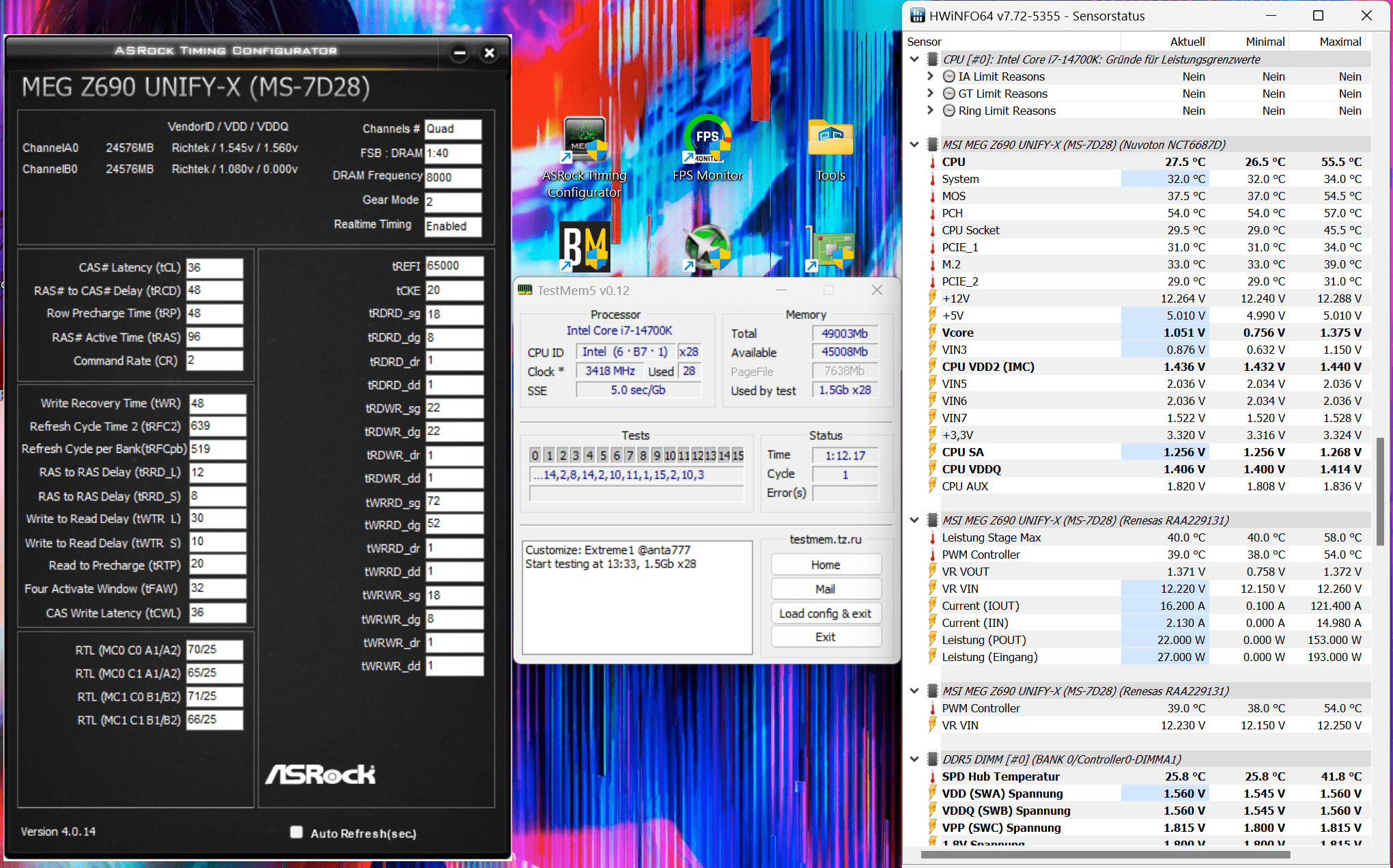1393x868 pixels.
Task: Click the CPU temperature thermometer icon
Action: click(932, 162)
